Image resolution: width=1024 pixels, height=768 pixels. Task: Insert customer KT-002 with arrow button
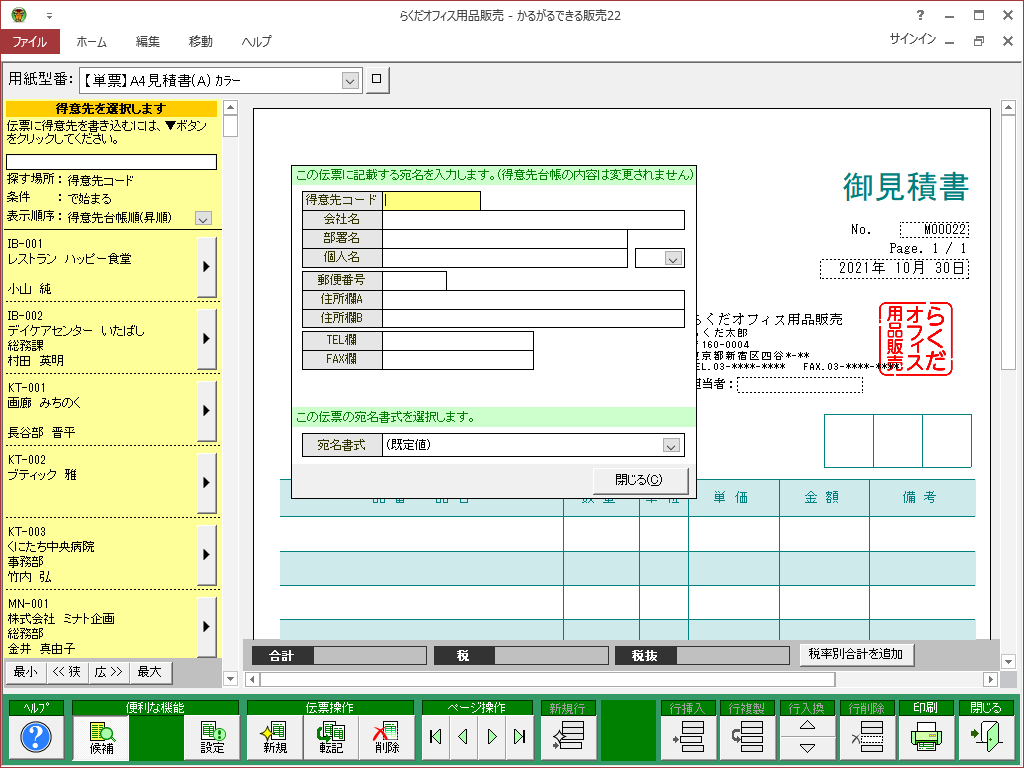[206, 483]
